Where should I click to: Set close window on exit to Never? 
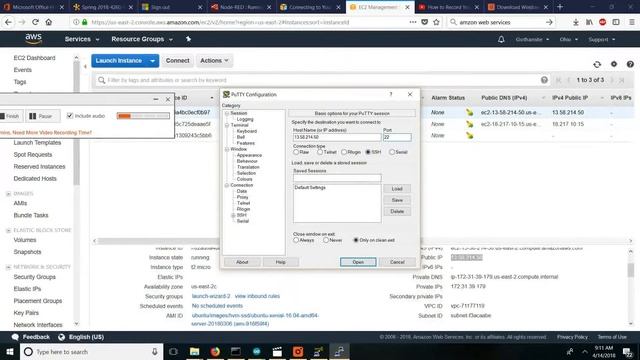(x=326, y=240)
